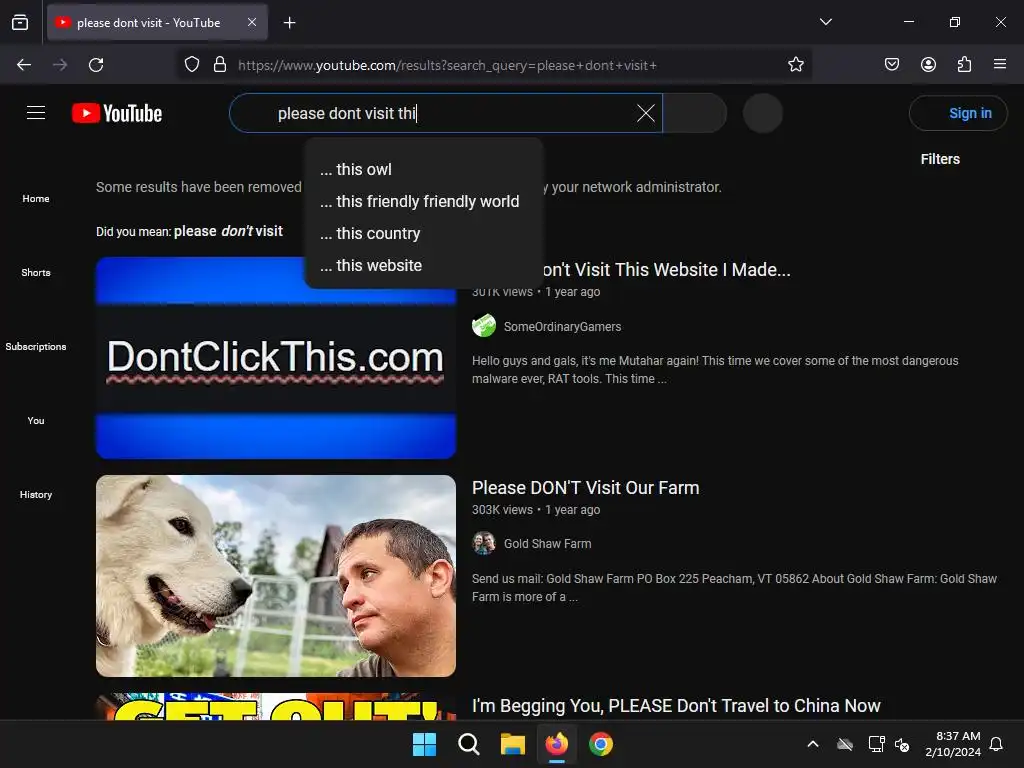Open the Firefox application menu
This screenshot has width=1024, height=768.
(1000, 65)
